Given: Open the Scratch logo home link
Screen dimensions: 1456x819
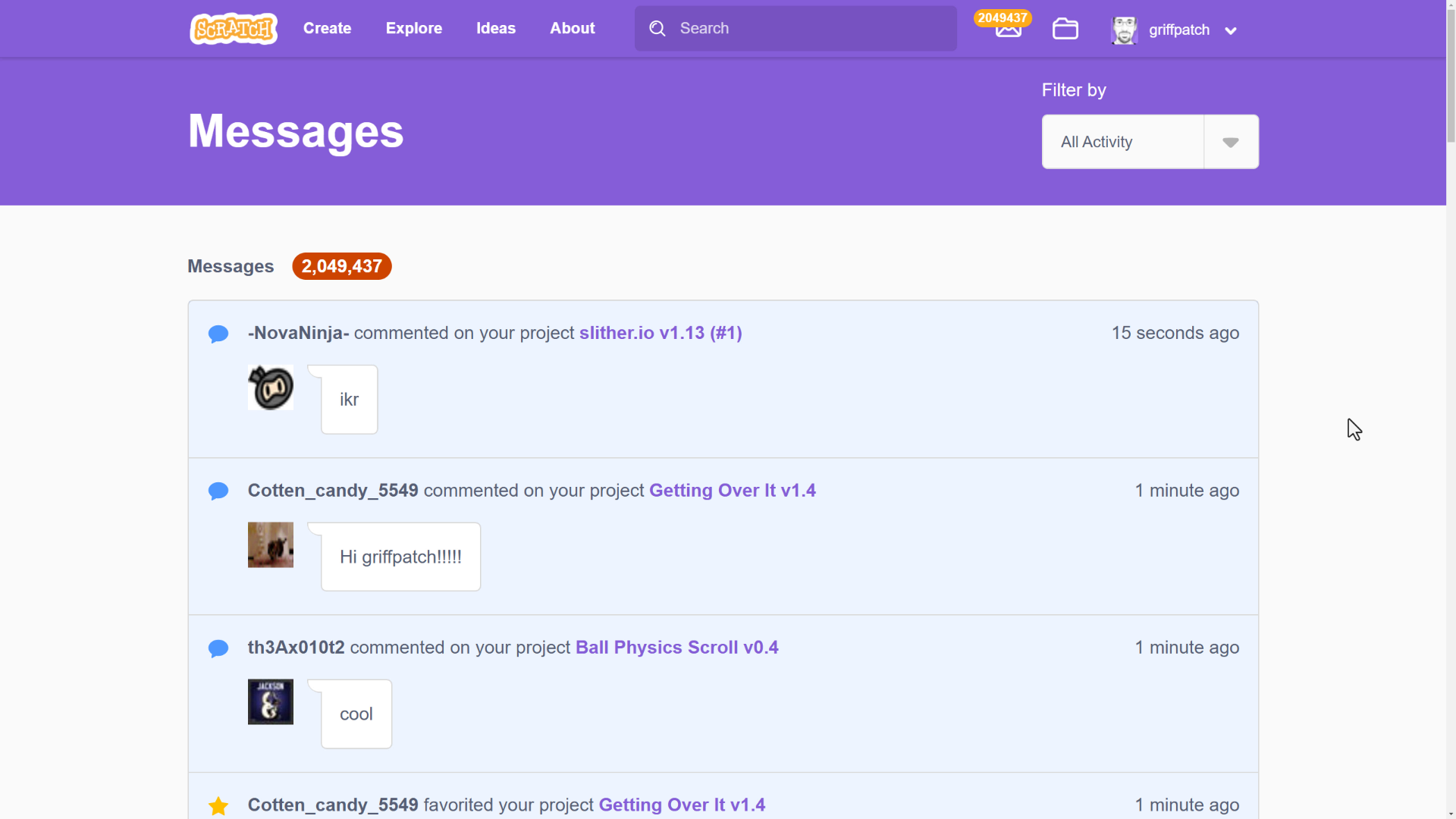Looking at the screenshot, I should click(x=234, y=29).
